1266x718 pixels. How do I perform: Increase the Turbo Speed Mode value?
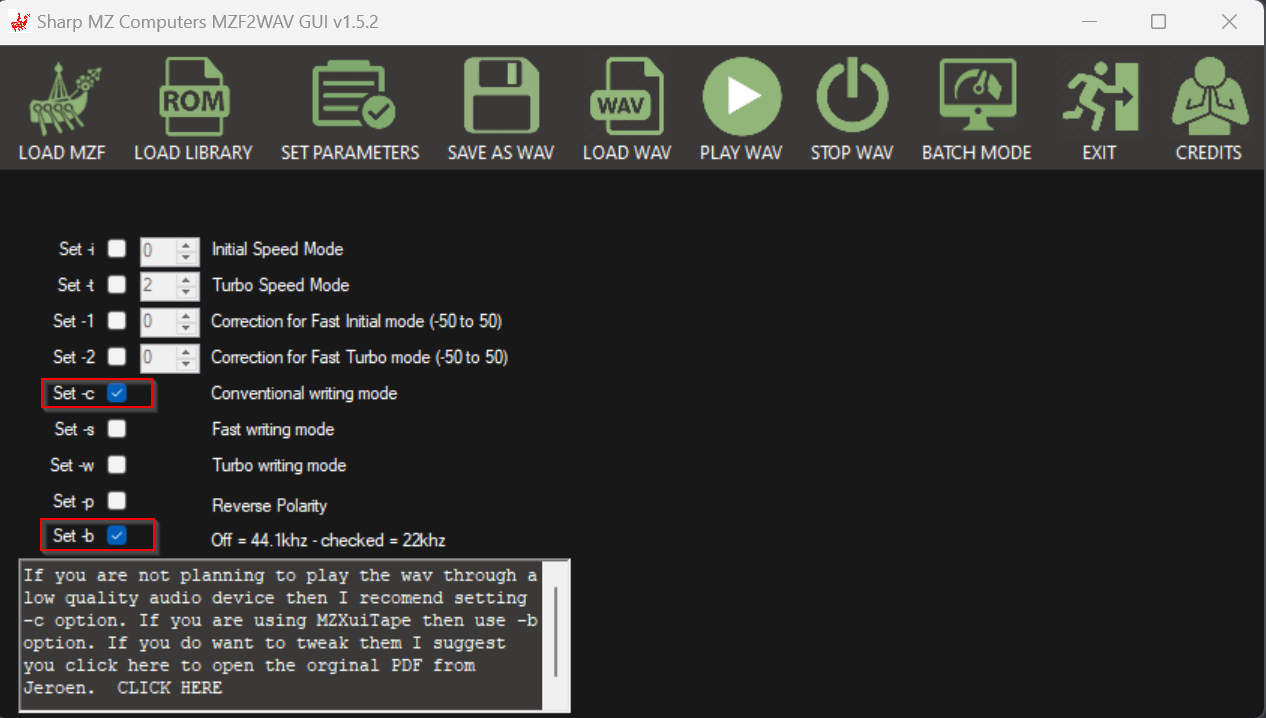(186, 279)
